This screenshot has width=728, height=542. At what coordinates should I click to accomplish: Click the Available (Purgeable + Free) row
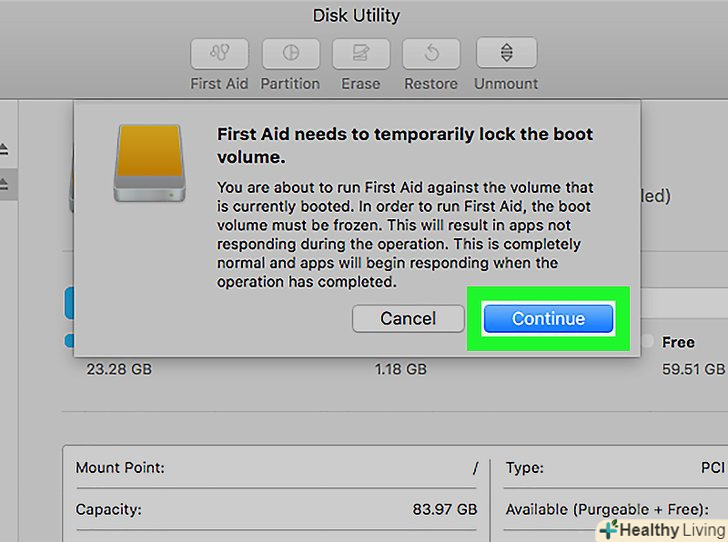pos(610,508)
